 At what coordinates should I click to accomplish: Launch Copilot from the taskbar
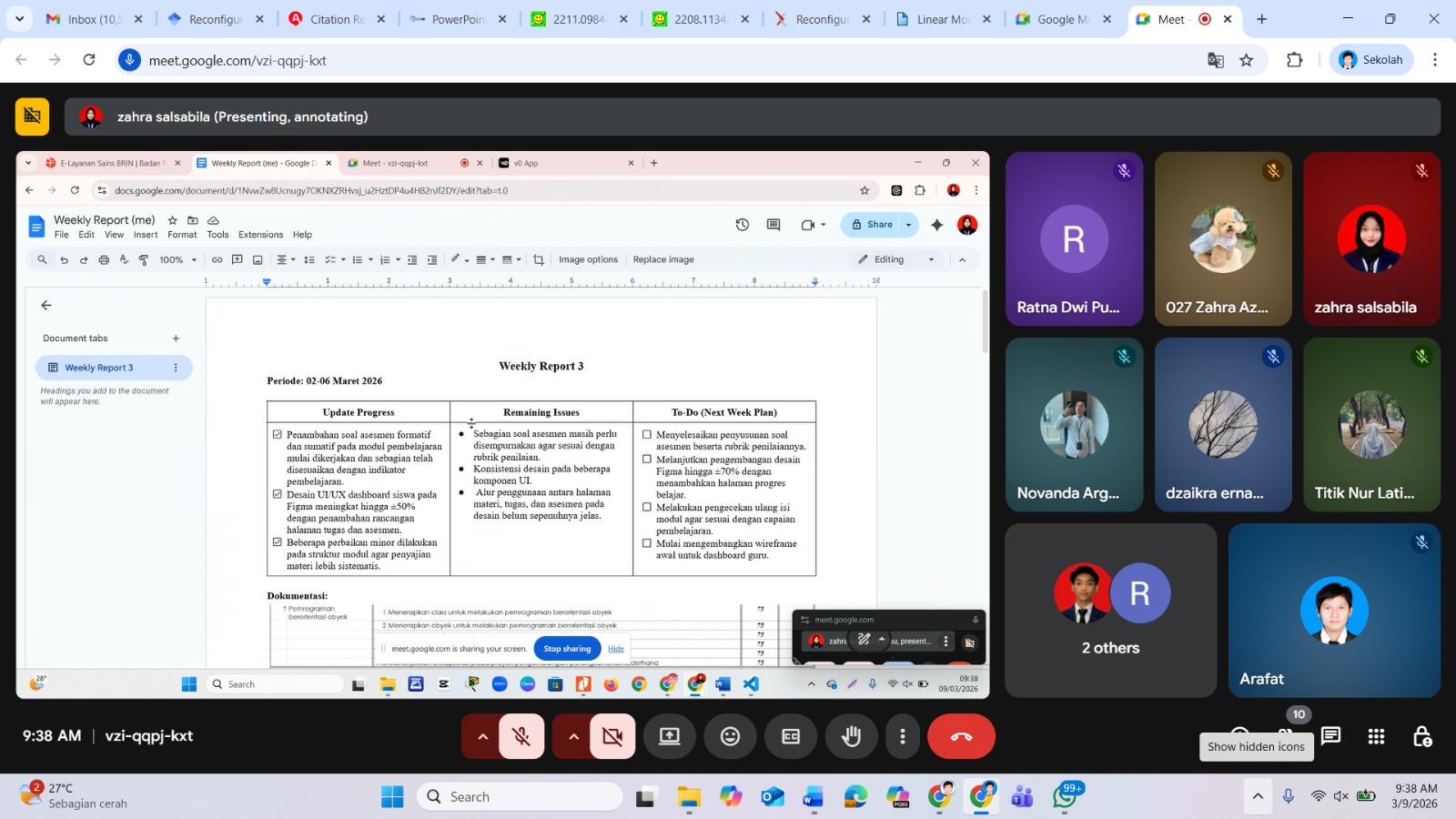pyautogui.click(x=731, y=797)
